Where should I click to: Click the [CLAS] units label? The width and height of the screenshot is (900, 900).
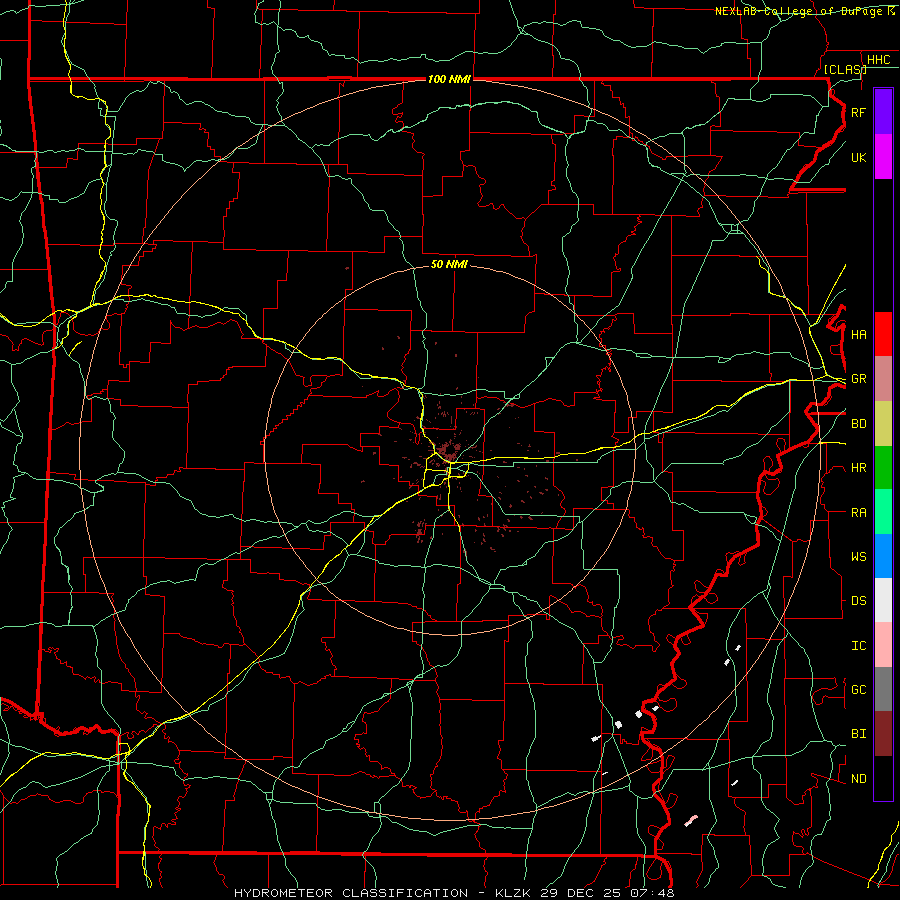coord(845,69)
